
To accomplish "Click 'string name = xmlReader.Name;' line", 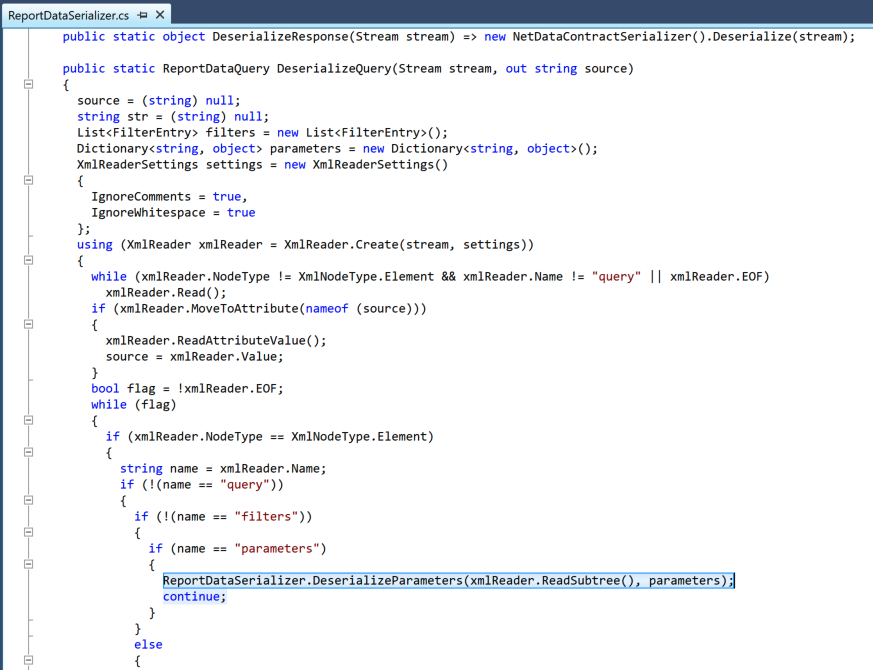I will 223,468.
